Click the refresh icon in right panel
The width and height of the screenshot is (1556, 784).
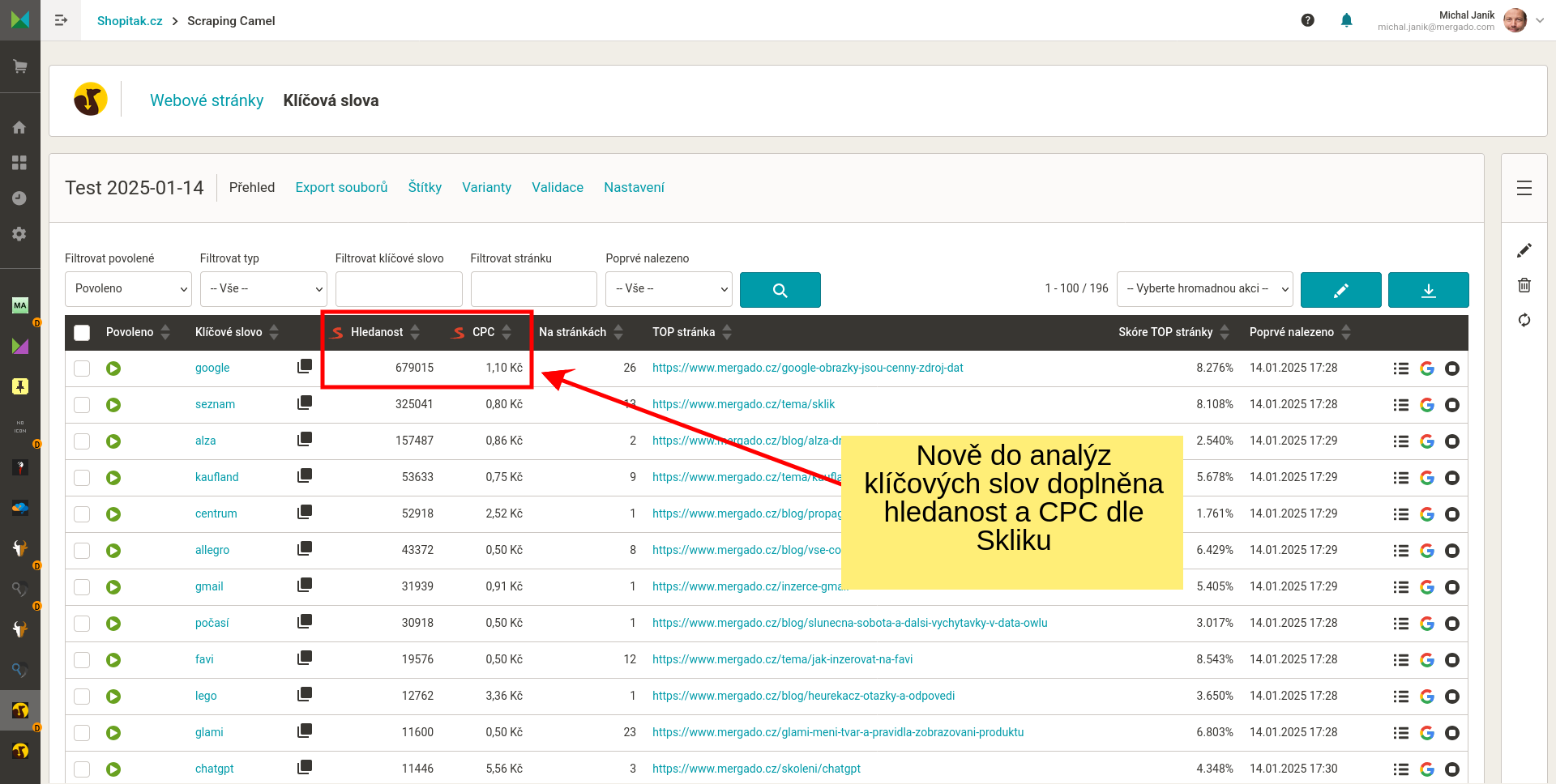click(x=1524, y=320)
